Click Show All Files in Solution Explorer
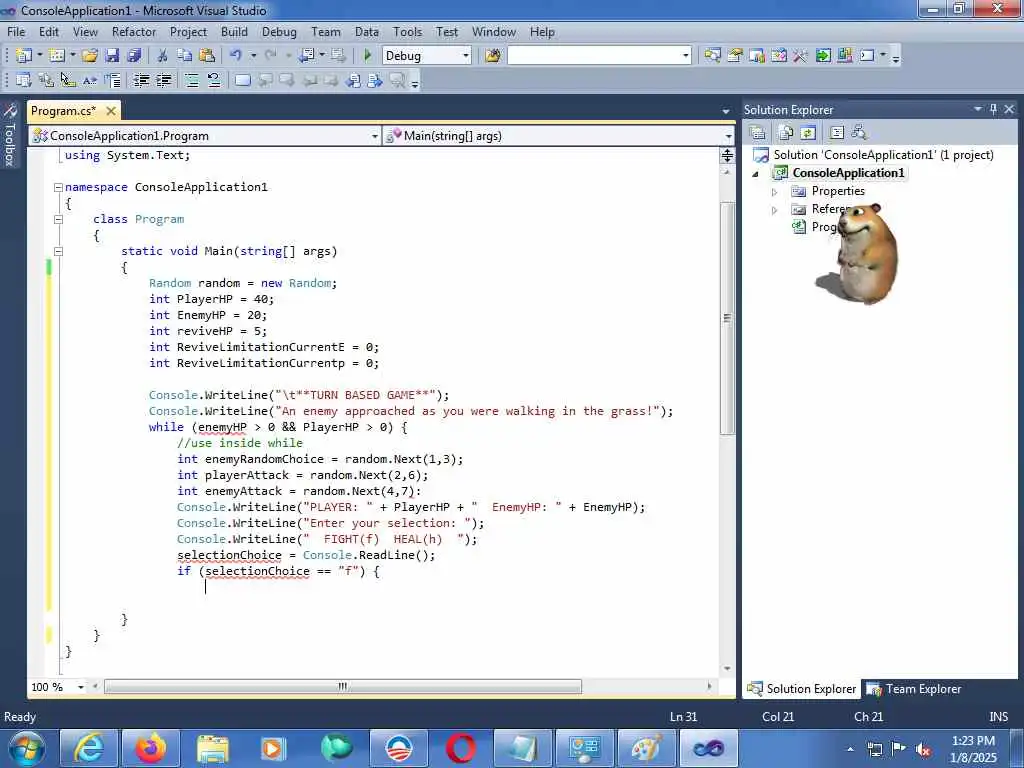1024x768 pixels. 785,133
